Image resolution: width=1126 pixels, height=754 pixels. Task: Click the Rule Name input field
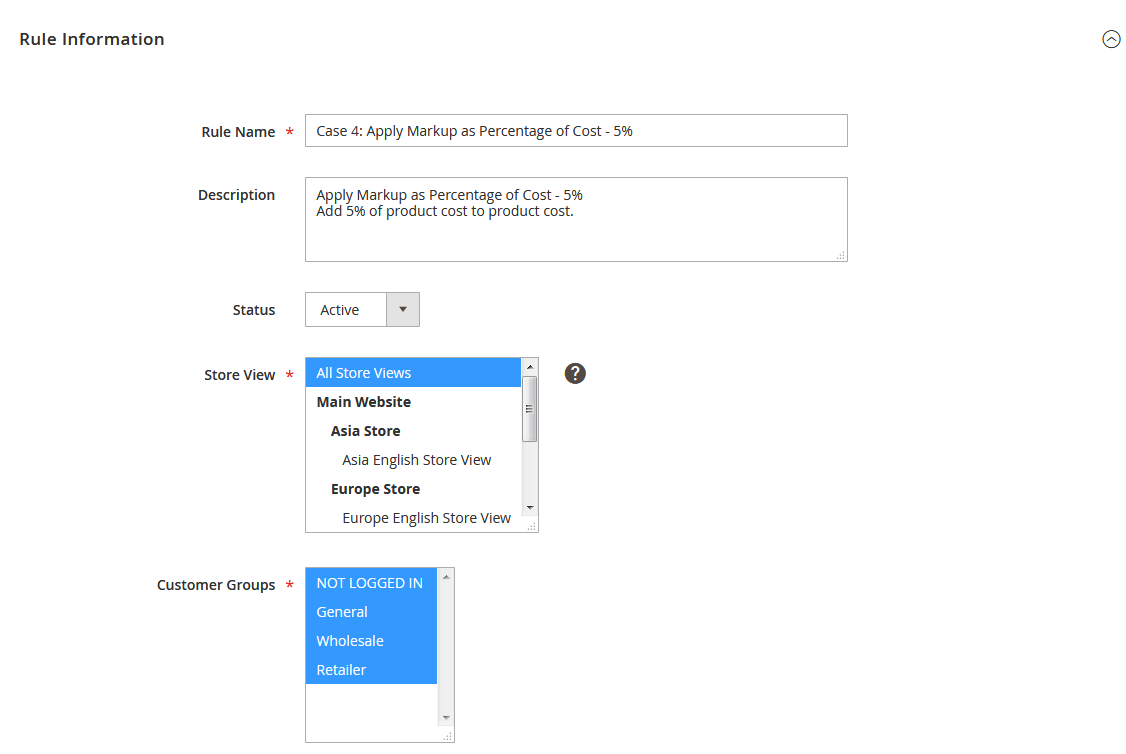pos(576,131)
